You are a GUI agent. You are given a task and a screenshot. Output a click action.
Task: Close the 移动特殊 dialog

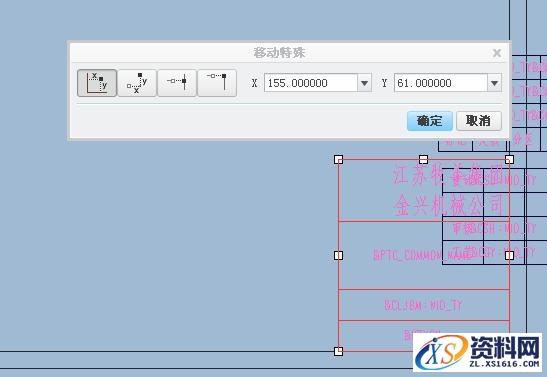coord(497,53)
